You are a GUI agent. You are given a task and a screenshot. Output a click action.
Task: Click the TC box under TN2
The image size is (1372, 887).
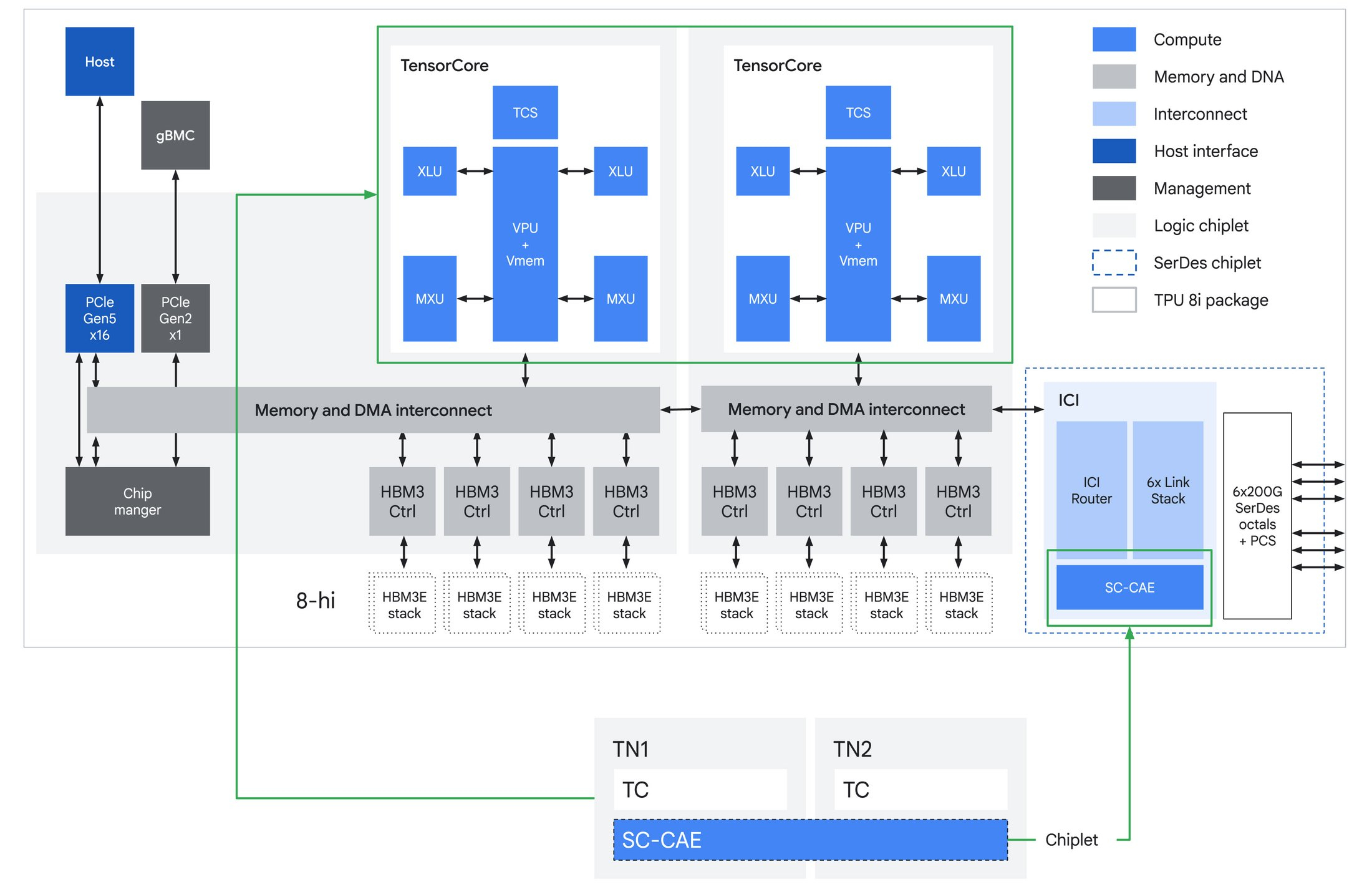(x=920, y=790)
